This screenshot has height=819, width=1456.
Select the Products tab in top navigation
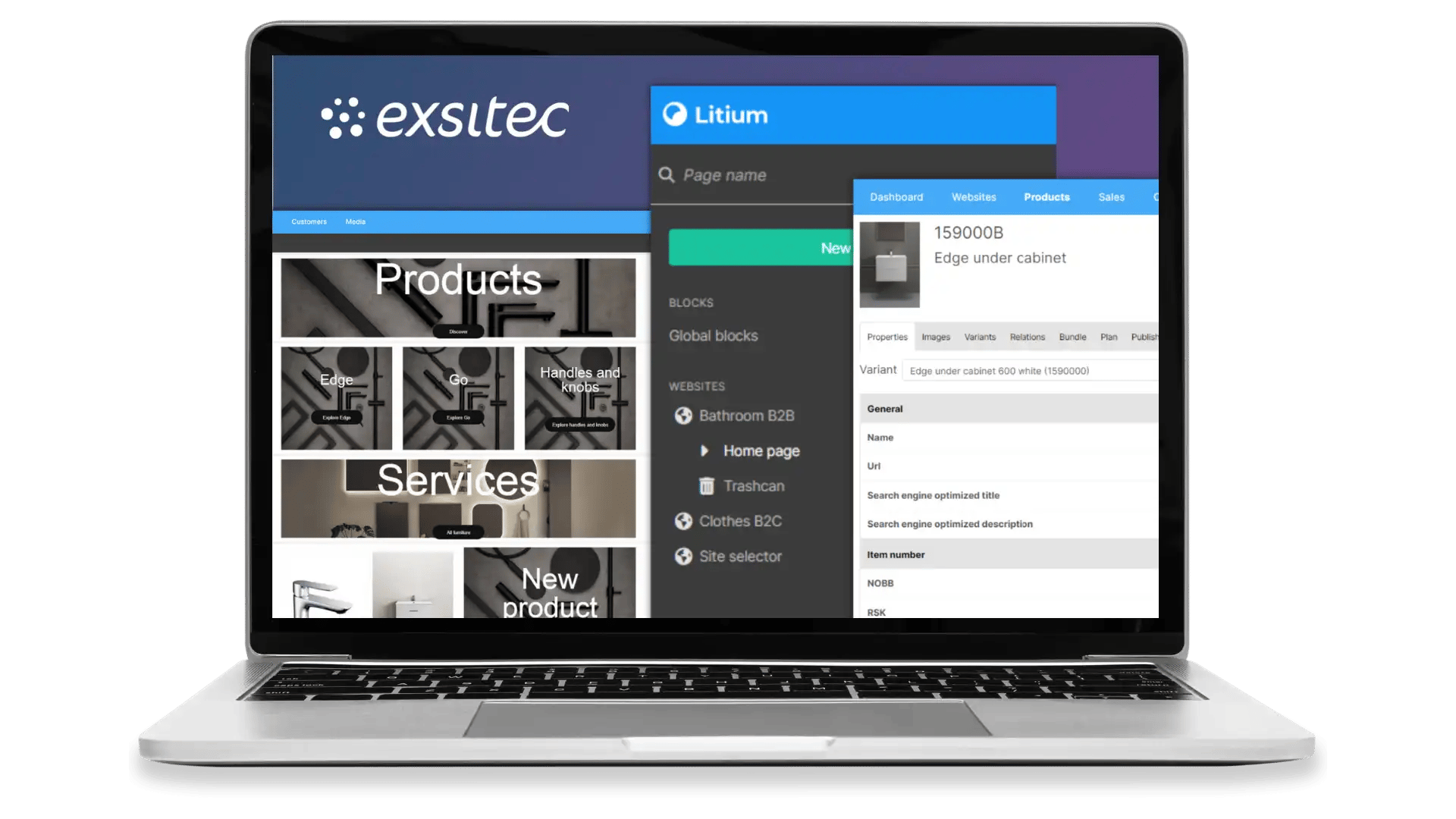pyautogui.click(x=1047, y=197)
